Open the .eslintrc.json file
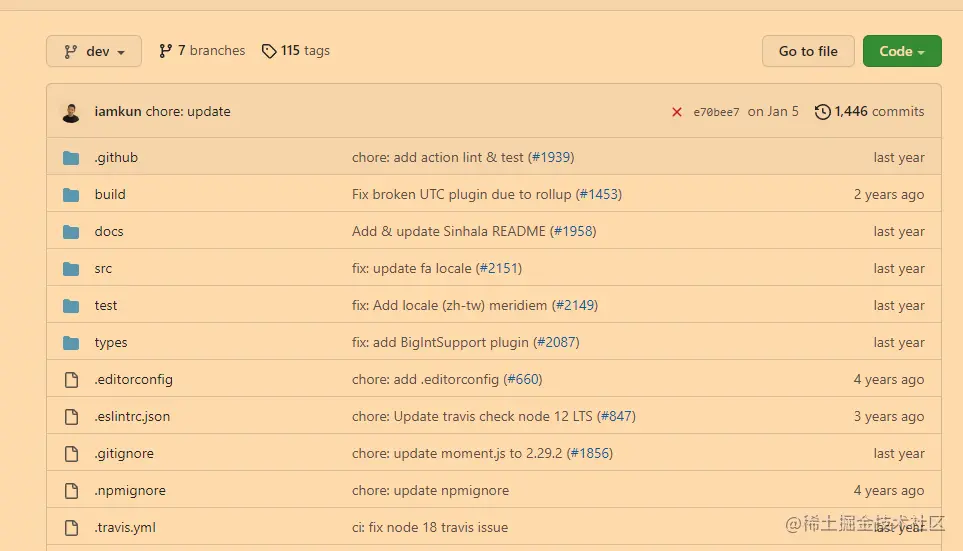 click(132, 417)
